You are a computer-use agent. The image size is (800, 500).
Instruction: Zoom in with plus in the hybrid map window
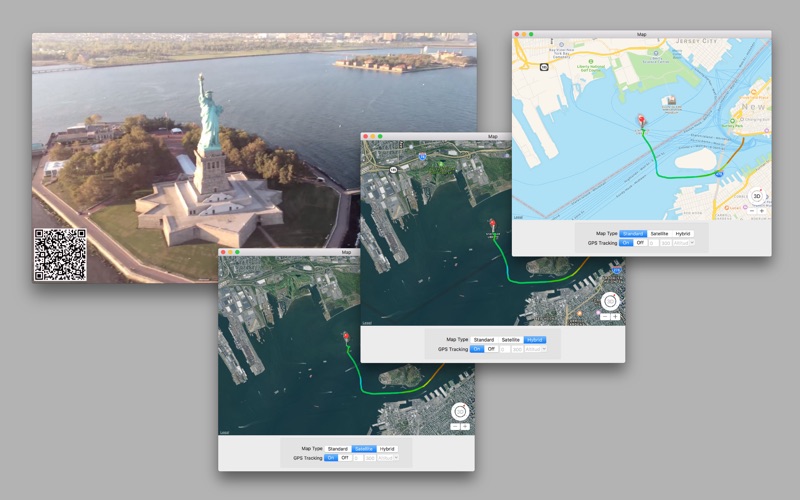615,317
